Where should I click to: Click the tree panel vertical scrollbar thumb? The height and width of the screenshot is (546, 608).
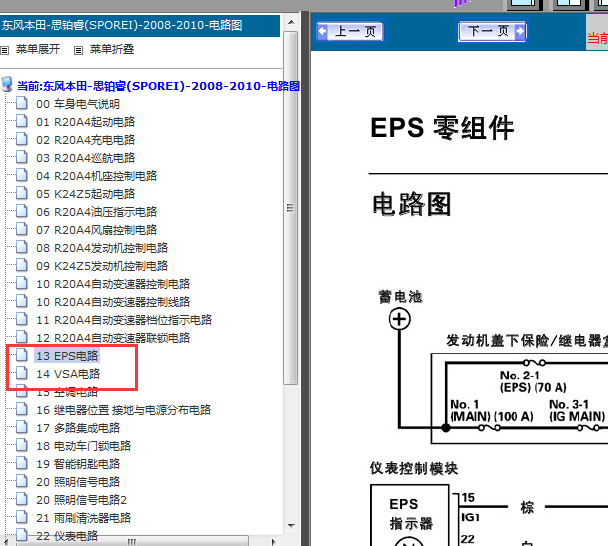pos(290,208)
